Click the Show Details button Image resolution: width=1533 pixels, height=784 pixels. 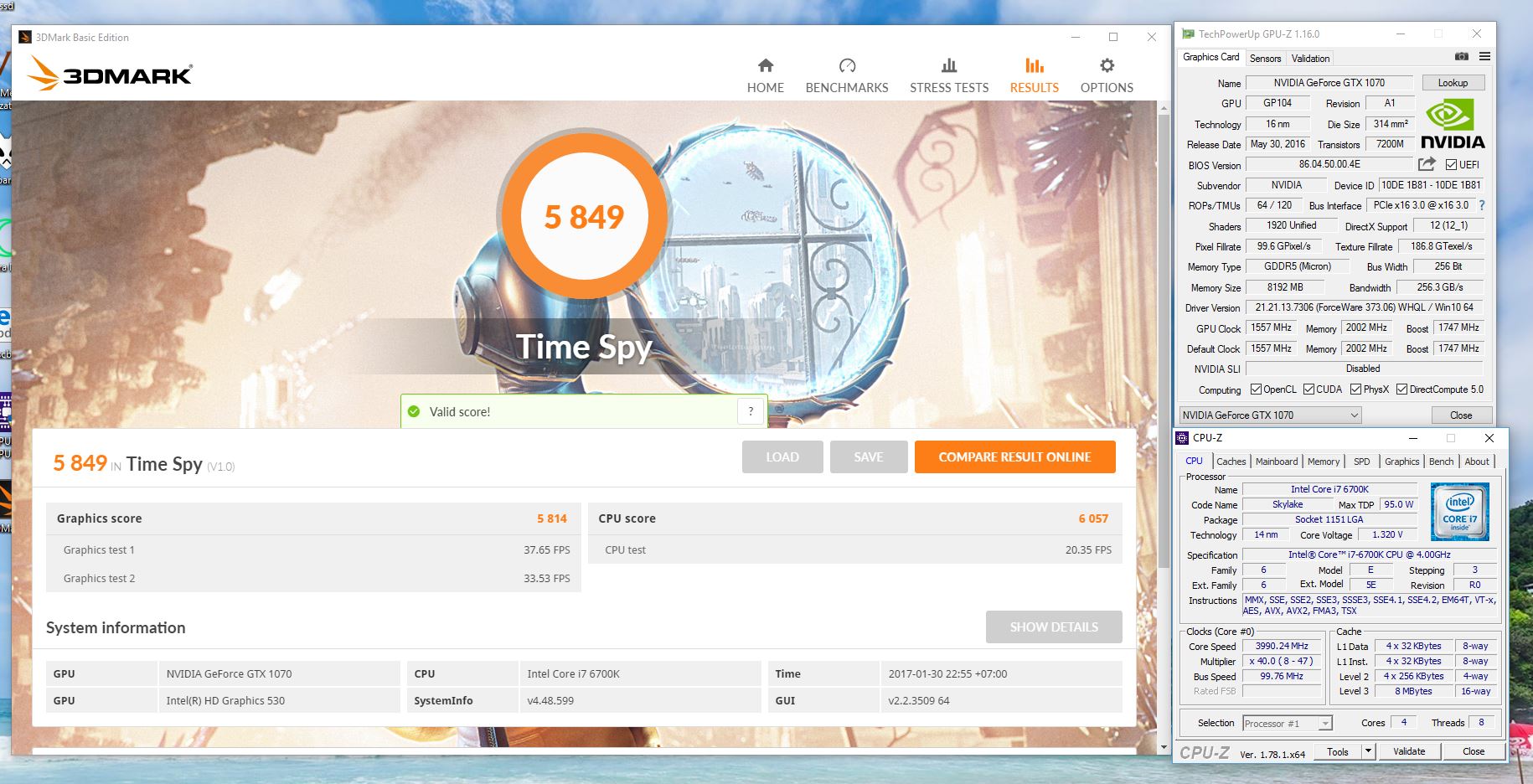1054,627
